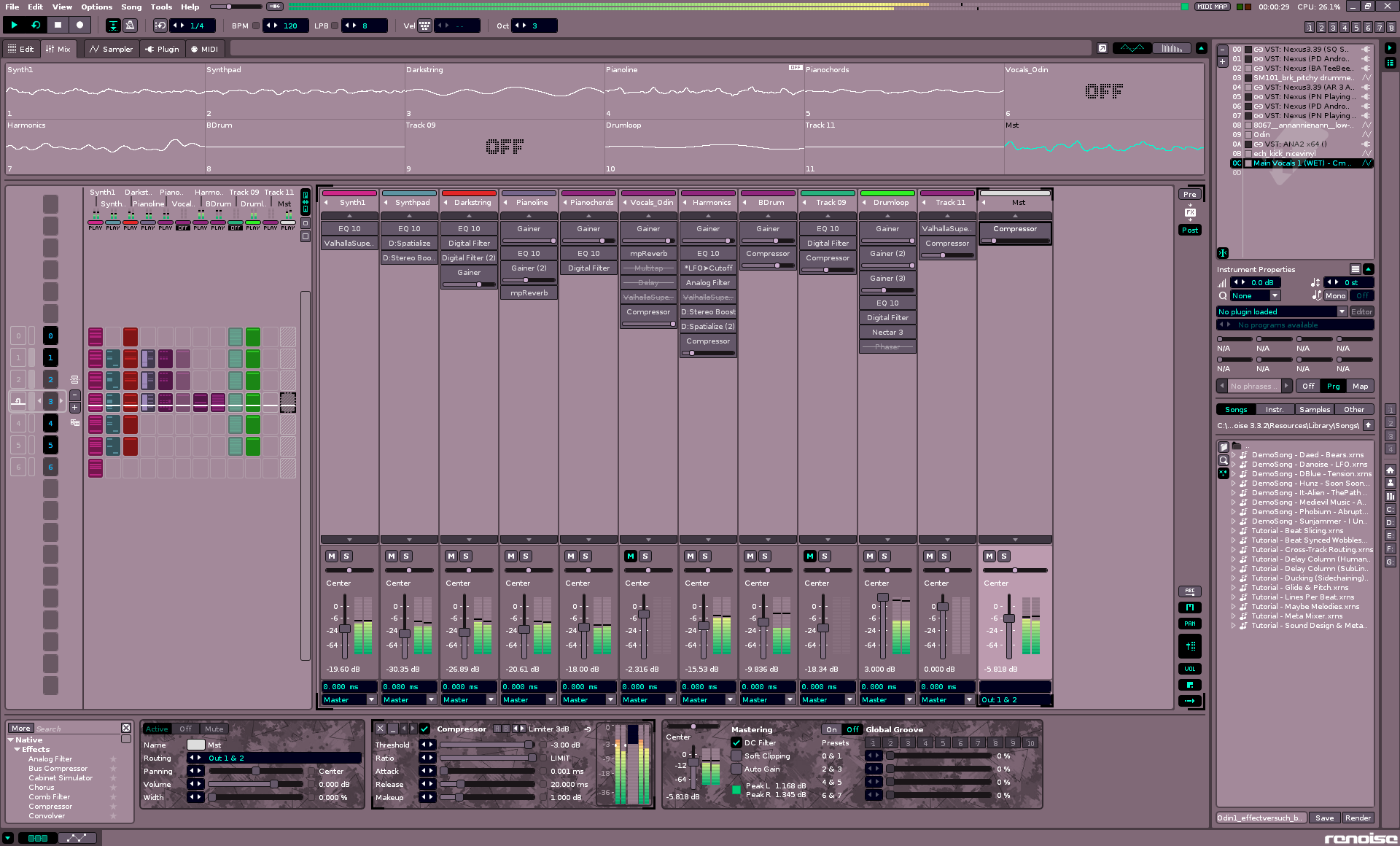Solo the Drumloop mixer channel

[x=884, y=556]
